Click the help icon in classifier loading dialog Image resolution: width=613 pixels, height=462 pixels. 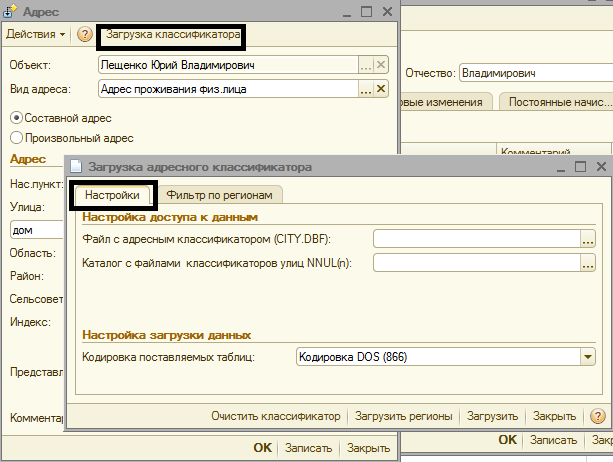598,416
